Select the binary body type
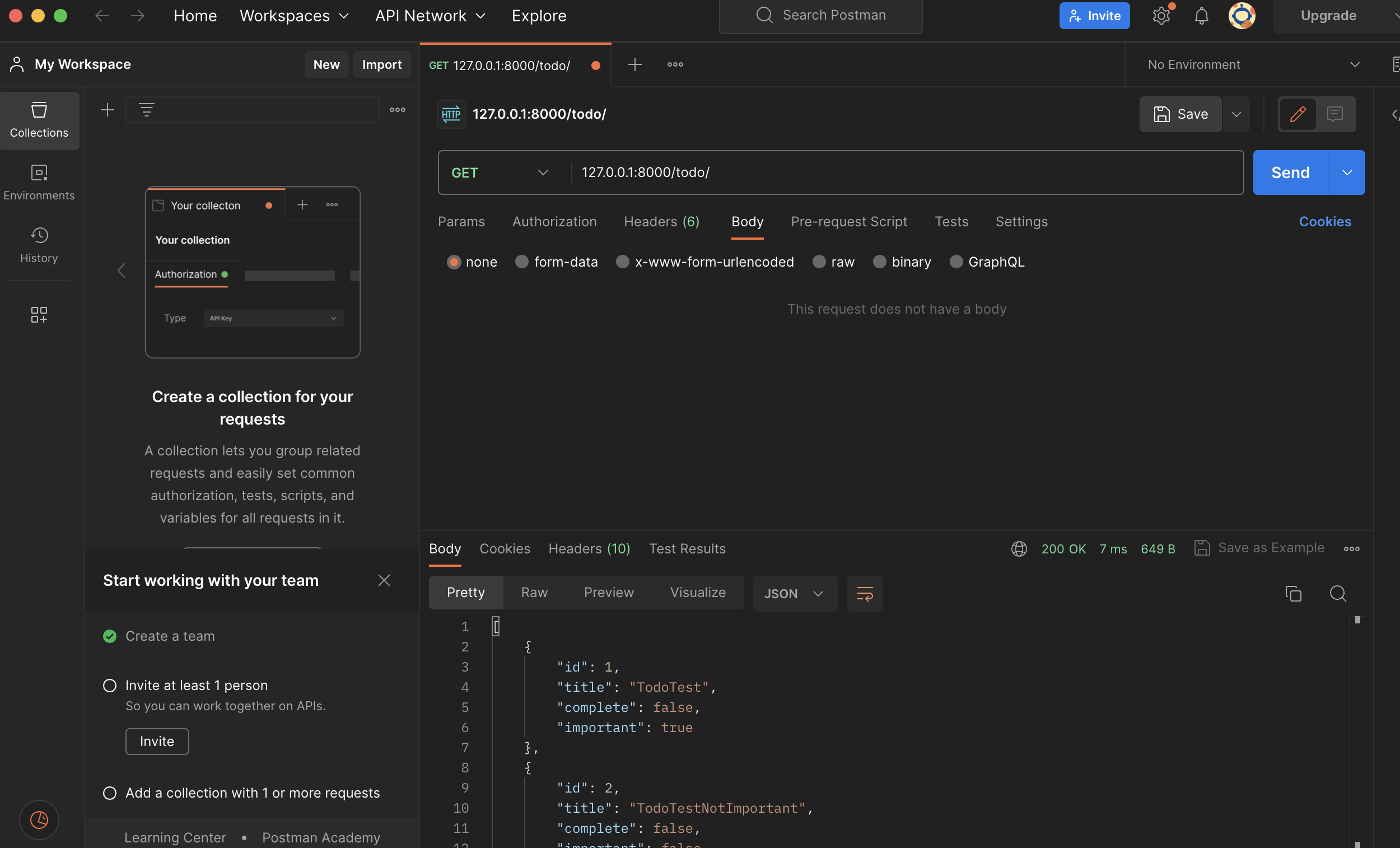The image size is (1400, 848). [880, 262]
